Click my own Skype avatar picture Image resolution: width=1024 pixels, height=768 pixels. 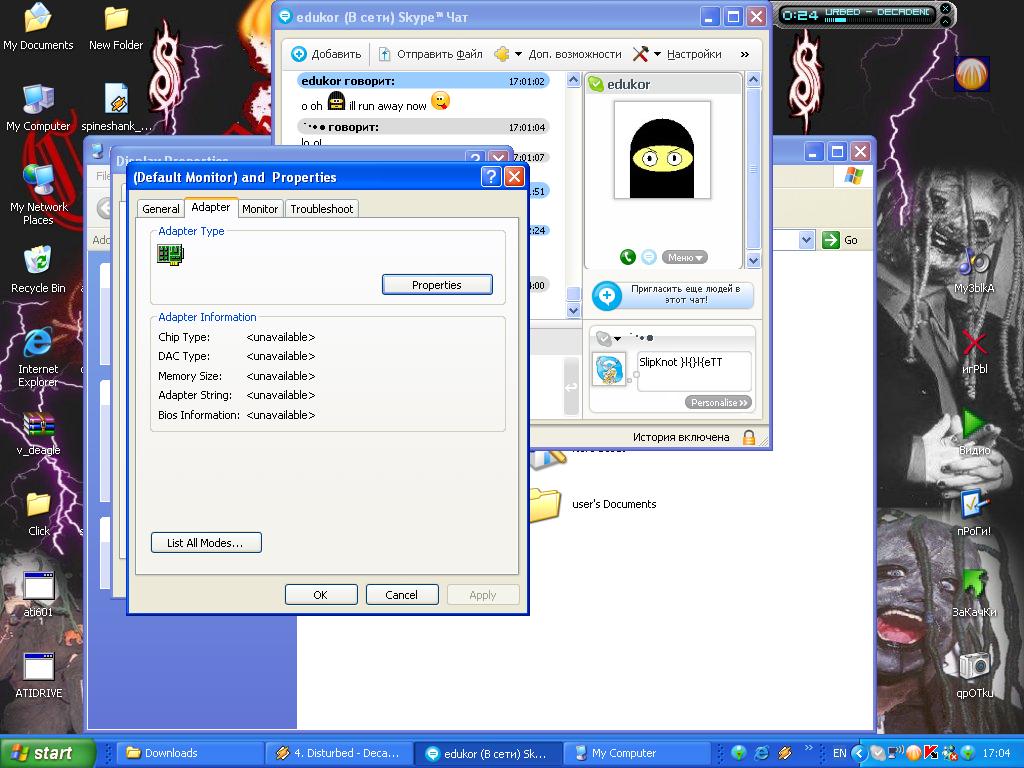click(x=609, y=369)
